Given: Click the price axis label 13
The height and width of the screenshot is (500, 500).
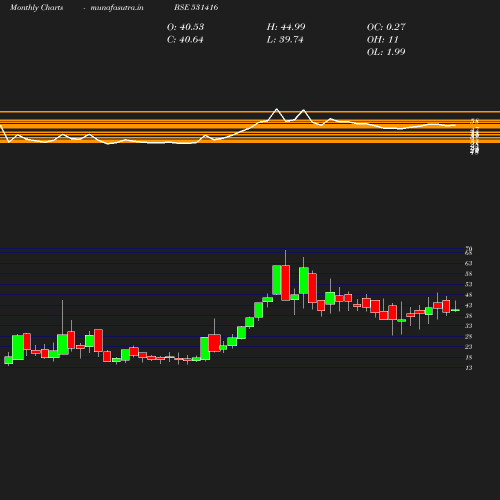Looking at the screenshot, I should 469,368.
